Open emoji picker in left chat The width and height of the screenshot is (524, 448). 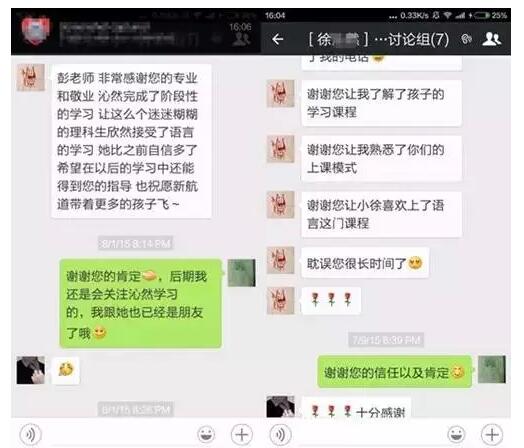(x=206, y=434)
